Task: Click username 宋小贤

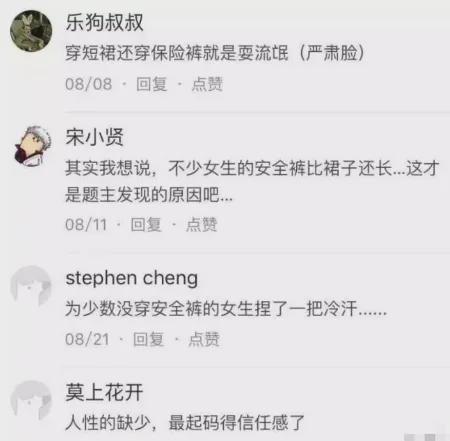Action: [x=94, y=137]
